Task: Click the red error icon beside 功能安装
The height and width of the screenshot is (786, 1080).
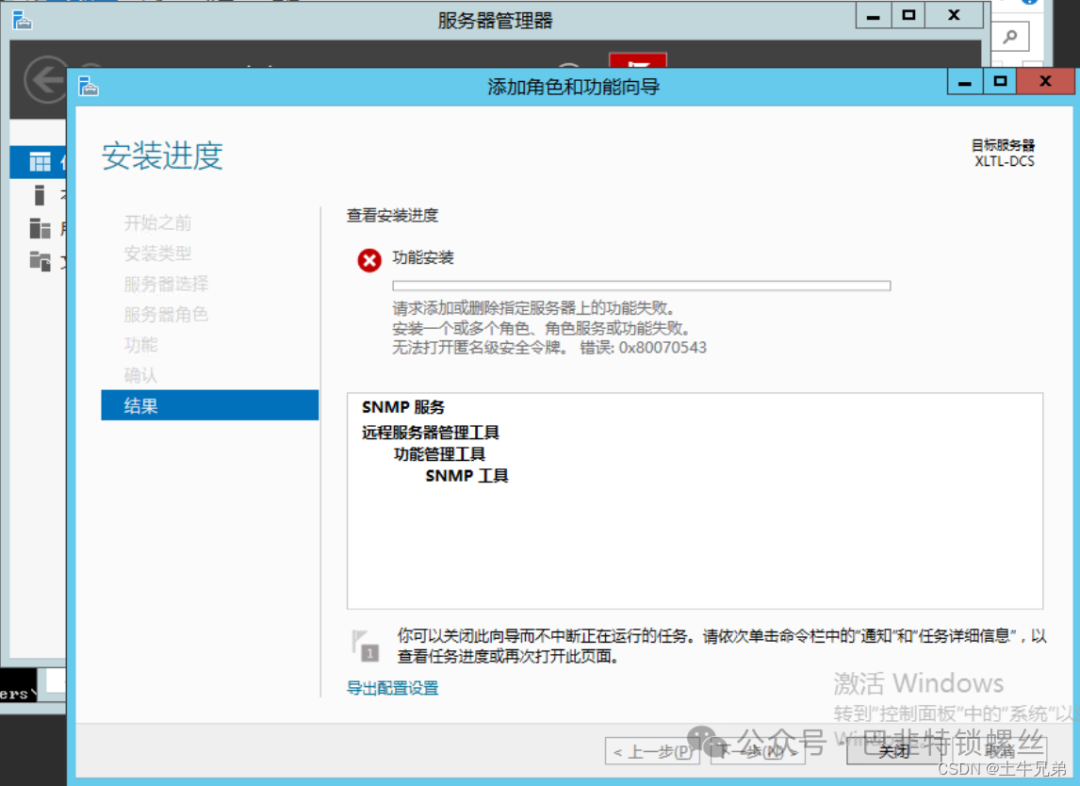Action: point(369,260)
